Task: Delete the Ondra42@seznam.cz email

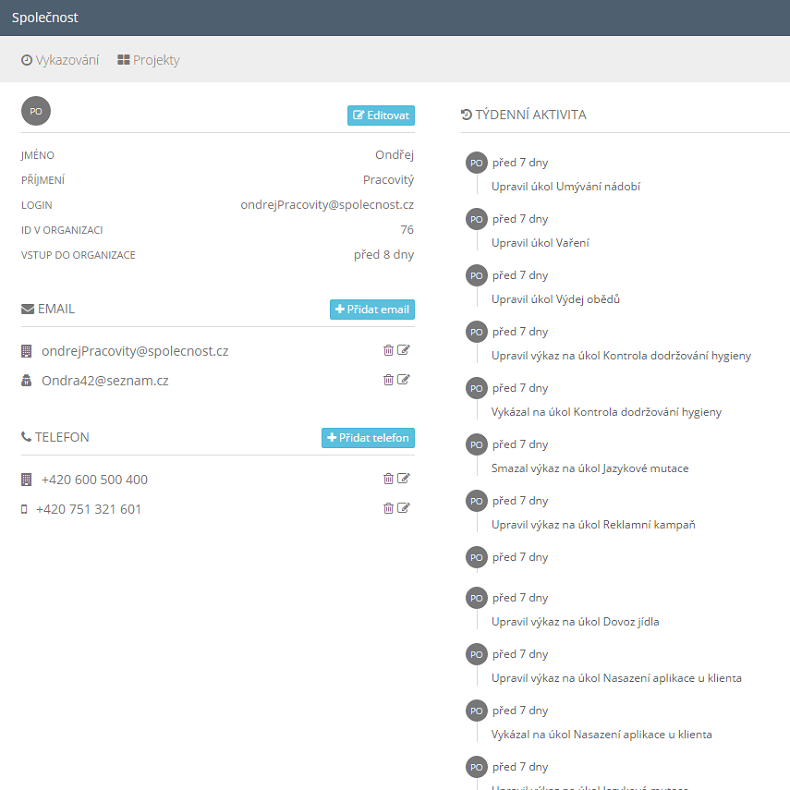Action: tap(388, 379)
